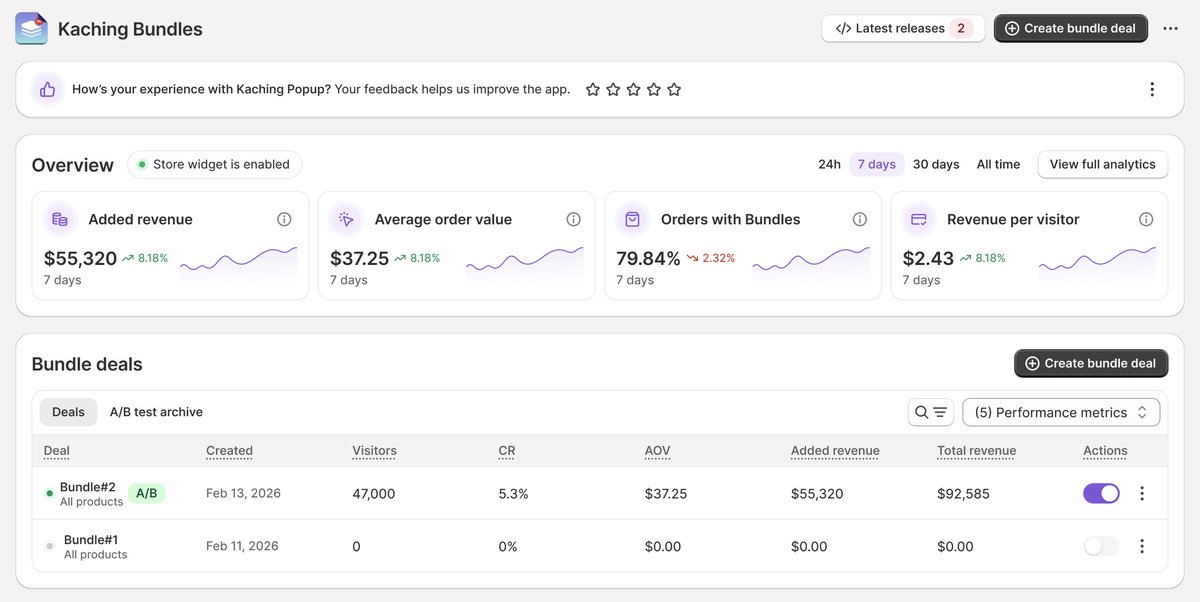Click the $2.43 revenue per visitor value

929,258
